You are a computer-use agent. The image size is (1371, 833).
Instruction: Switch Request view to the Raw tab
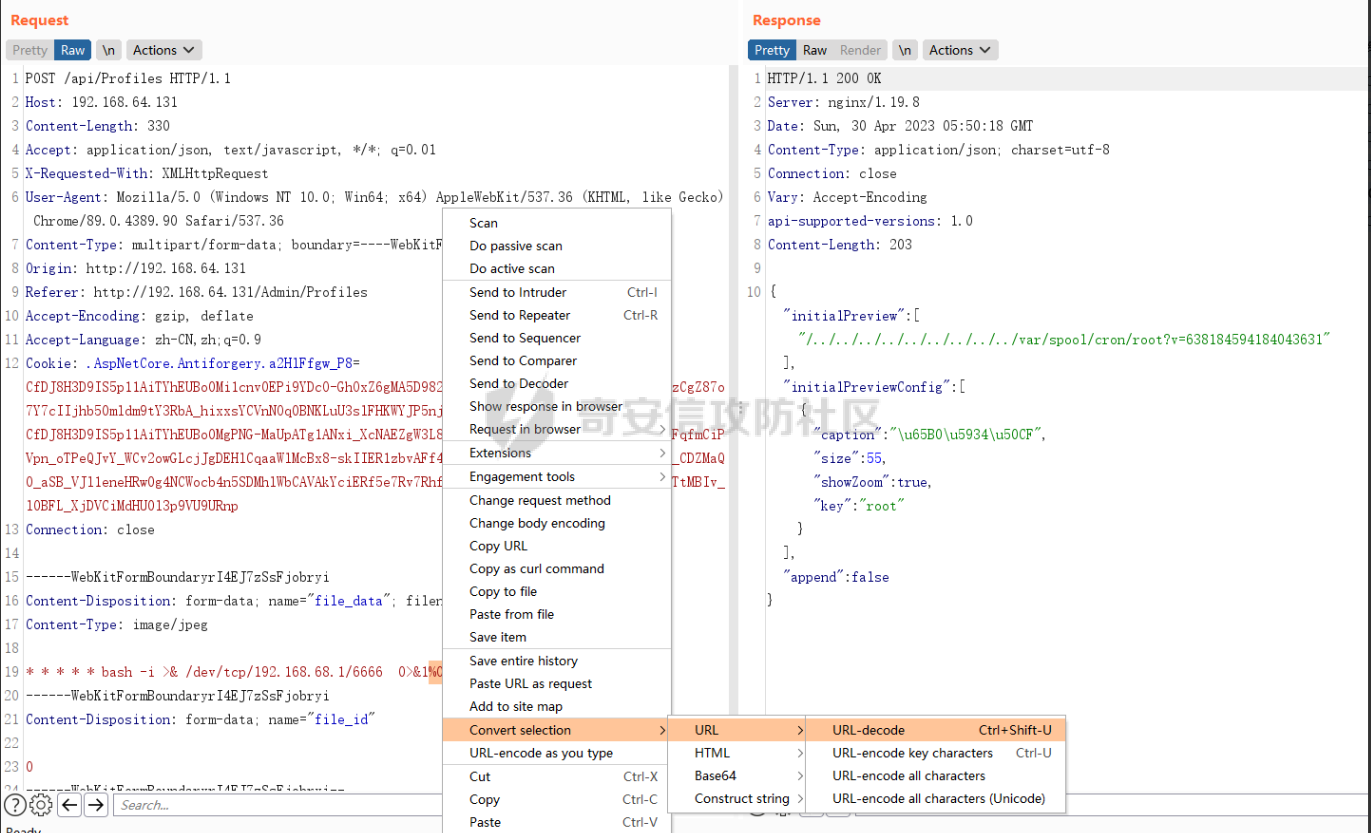click(73, 50)
